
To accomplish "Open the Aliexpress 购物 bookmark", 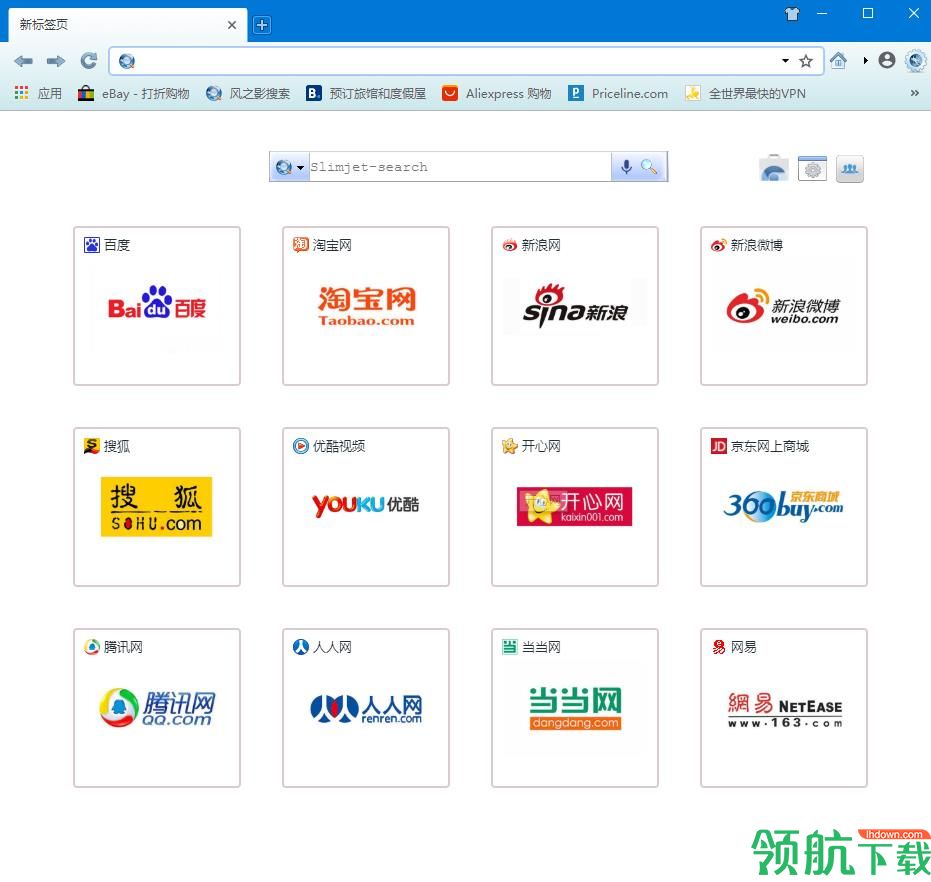I will click(496, 93).
